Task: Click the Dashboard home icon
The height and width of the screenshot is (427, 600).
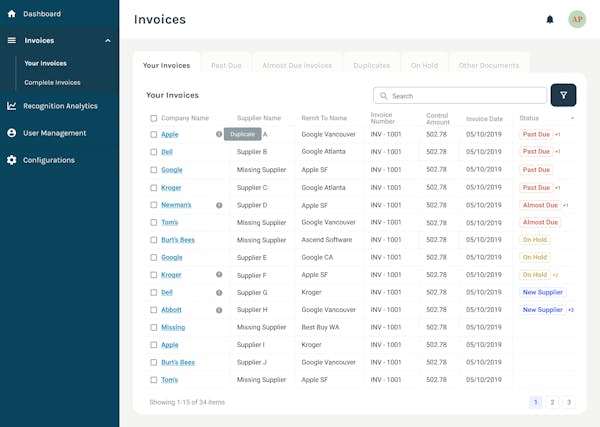Action: (x=11, y=14)
